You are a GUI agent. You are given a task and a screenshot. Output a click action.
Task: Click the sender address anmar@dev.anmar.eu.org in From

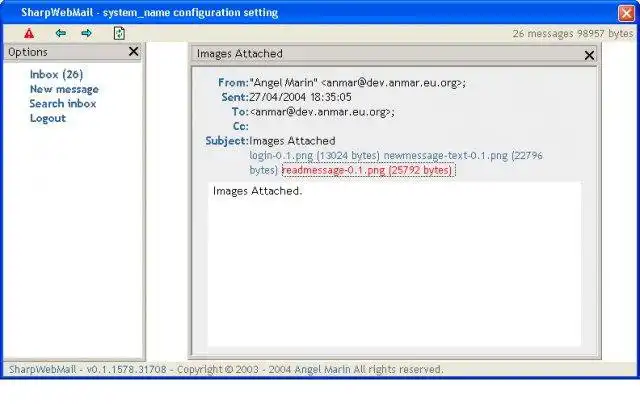tap(393, 83)
